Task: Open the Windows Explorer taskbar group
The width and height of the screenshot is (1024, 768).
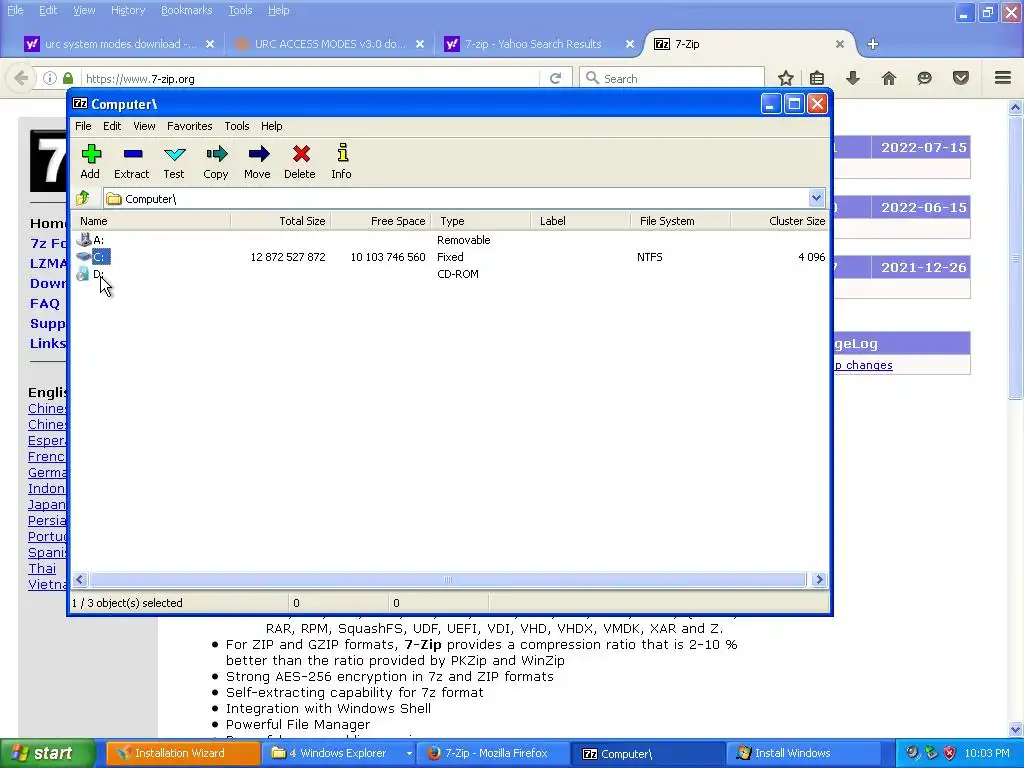Action: point(340,753)
